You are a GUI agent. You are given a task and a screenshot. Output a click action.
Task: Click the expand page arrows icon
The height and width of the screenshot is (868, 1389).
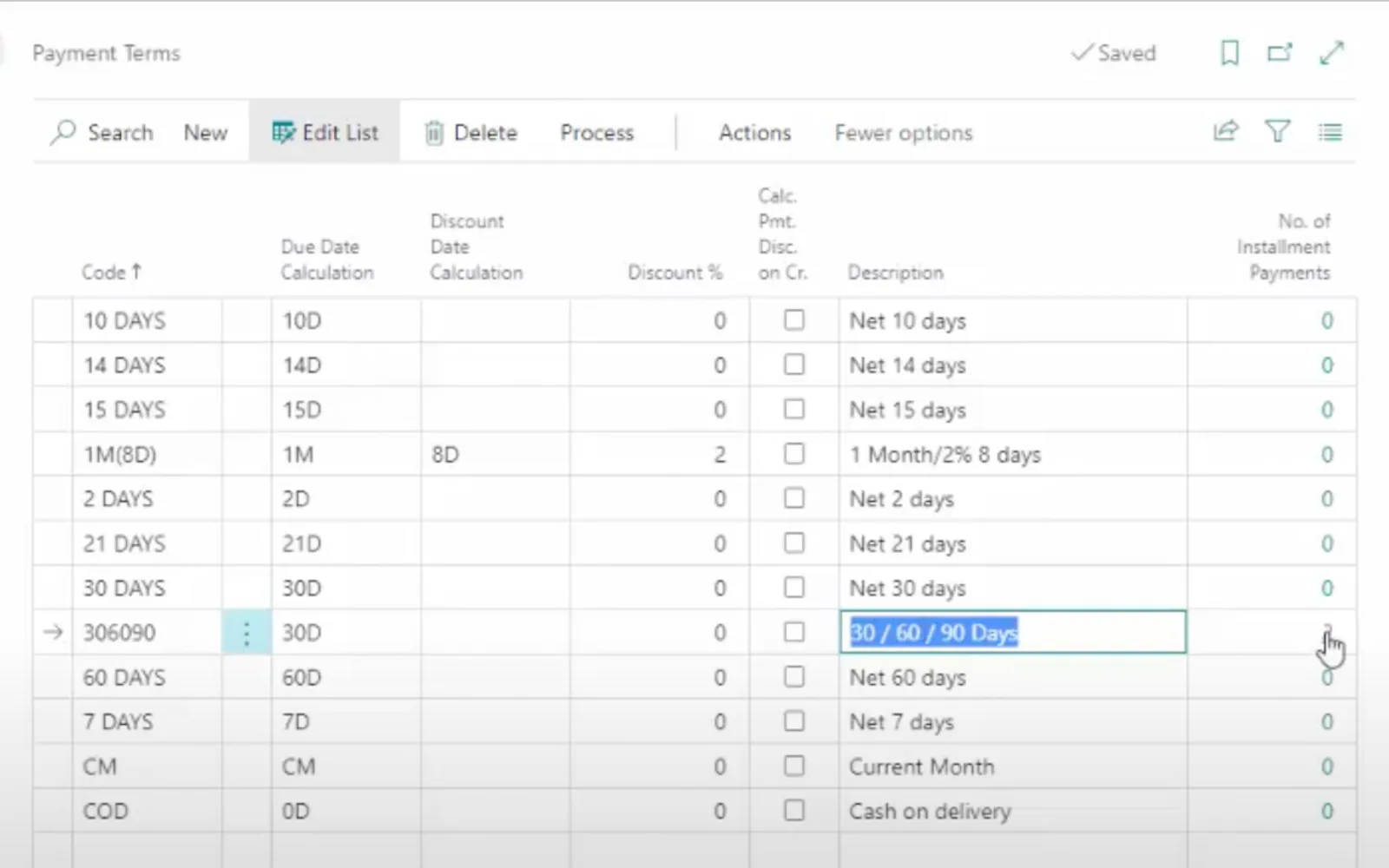(x=1332, y=53)
